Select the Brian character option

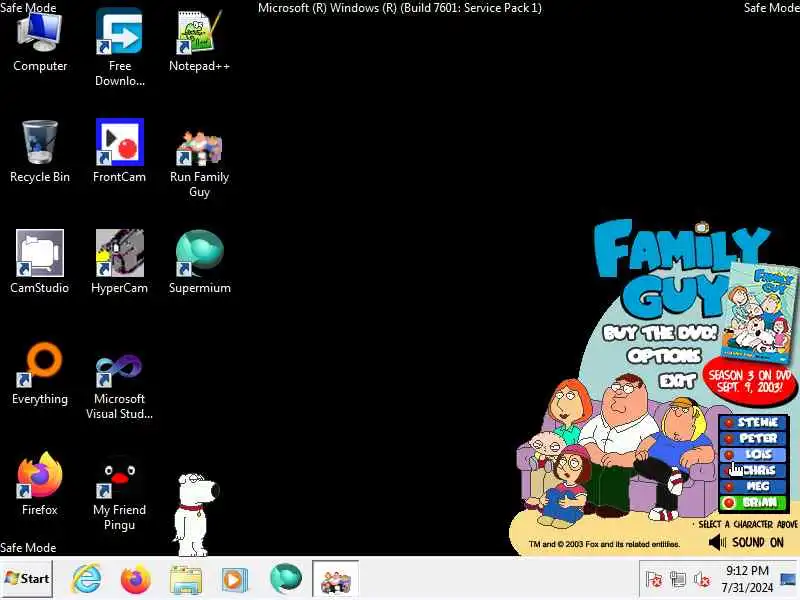[x=753, y=503]
